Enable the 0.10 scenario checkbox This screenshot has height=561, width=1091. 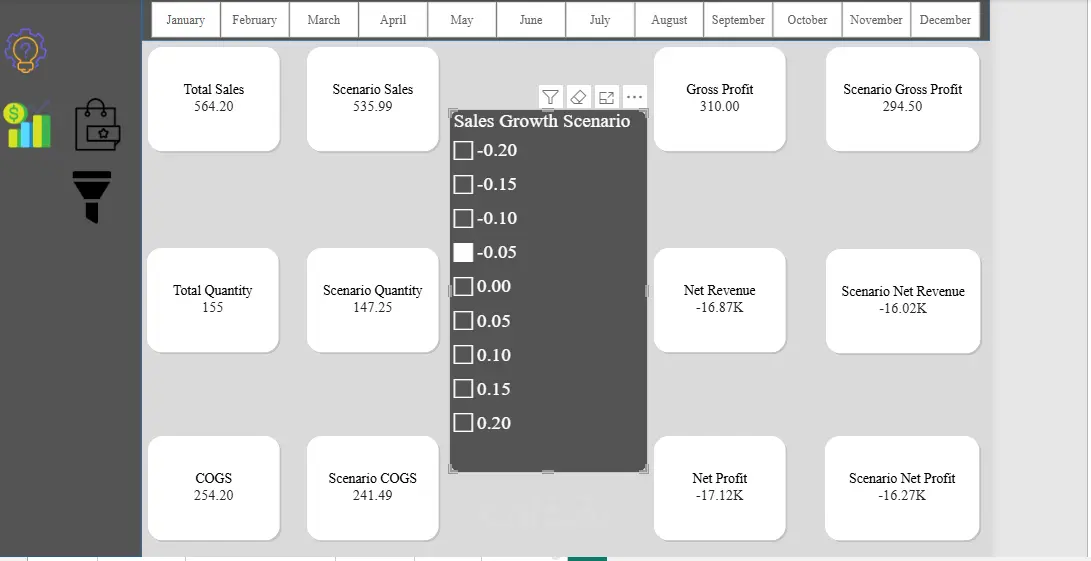point(463,355)
